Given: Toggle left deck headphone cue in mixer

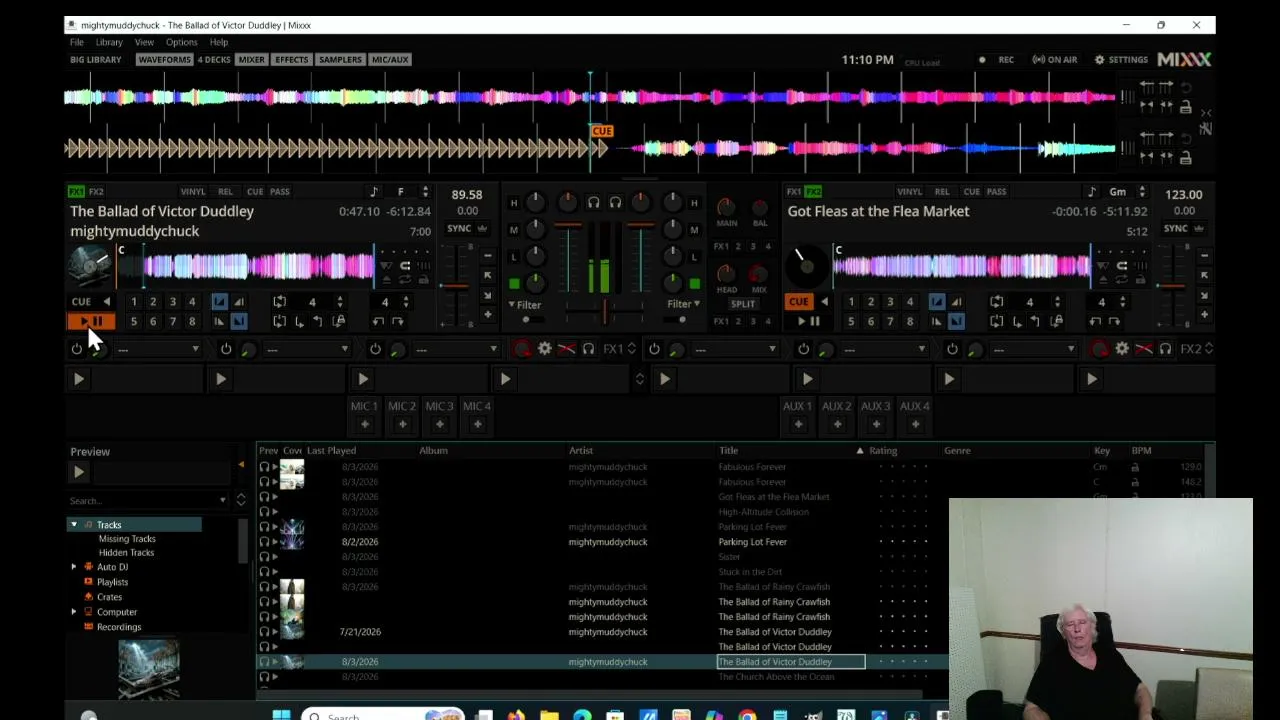Looking at the screenshot, I should [593, 202].
